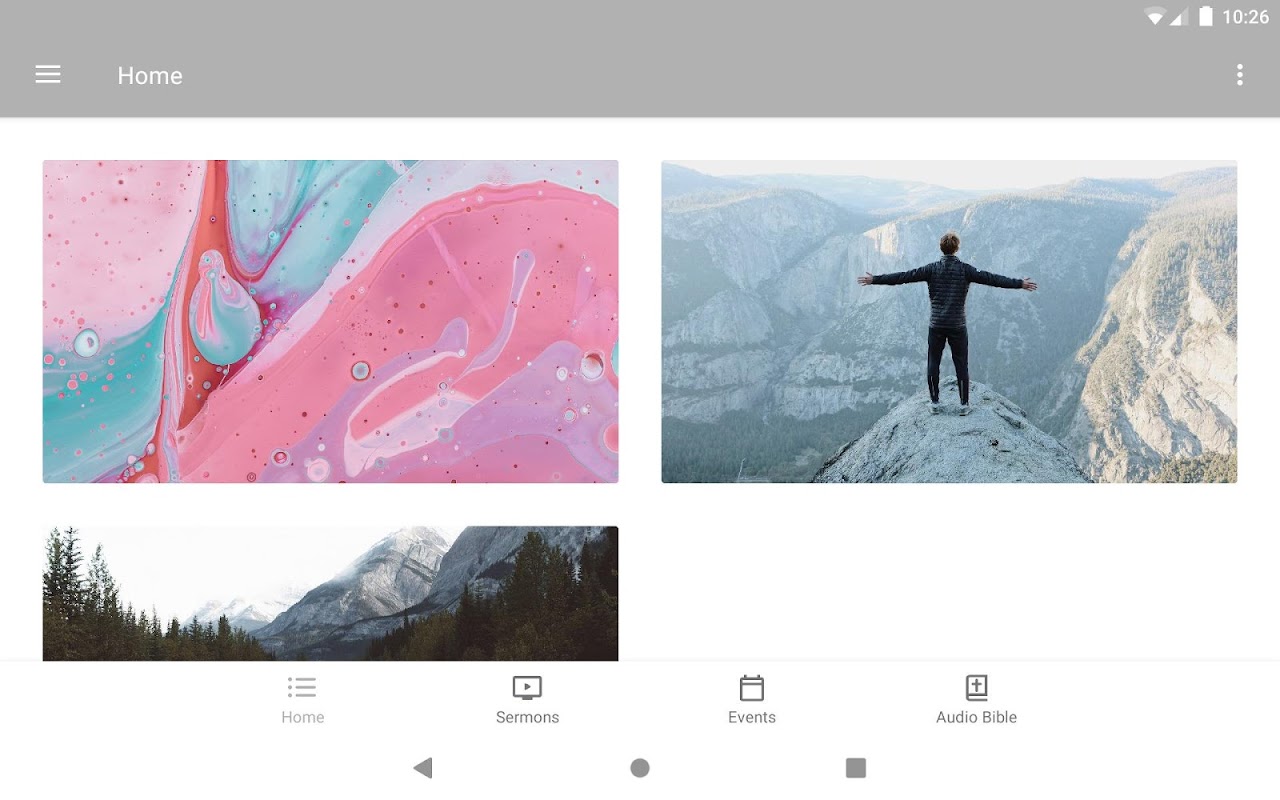Tap the Android recent apps square
Viewport: 1280px width, 800px height.
(856, 768)
